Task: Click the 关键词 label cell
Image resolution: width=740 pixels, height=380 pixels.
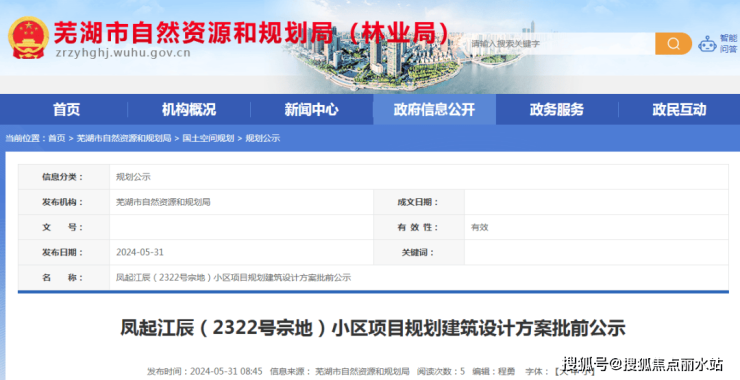Action: pos(419,253)
